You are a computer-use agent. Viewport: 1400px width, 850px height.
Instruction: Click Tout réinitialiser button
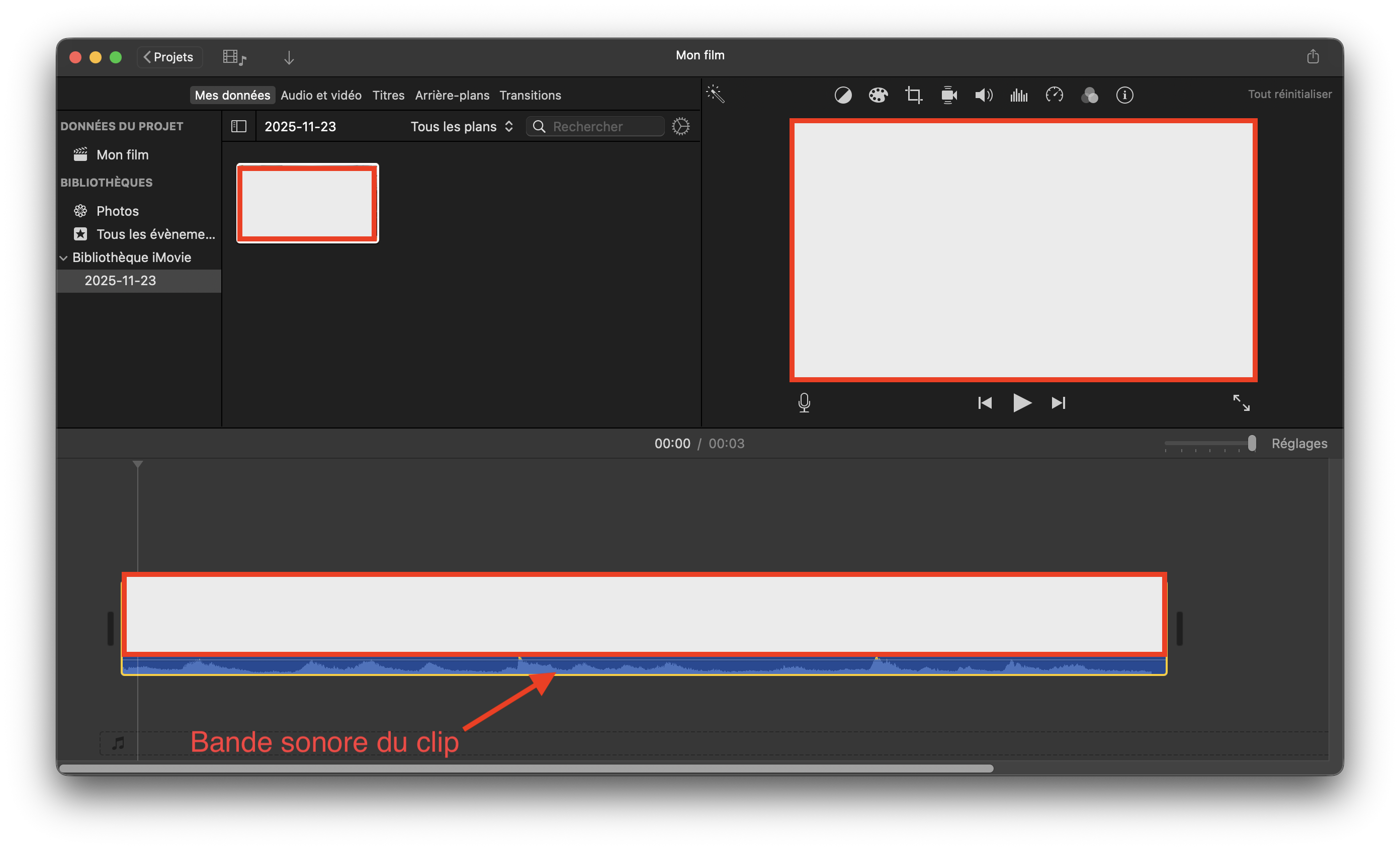(x=1289, y=94)
